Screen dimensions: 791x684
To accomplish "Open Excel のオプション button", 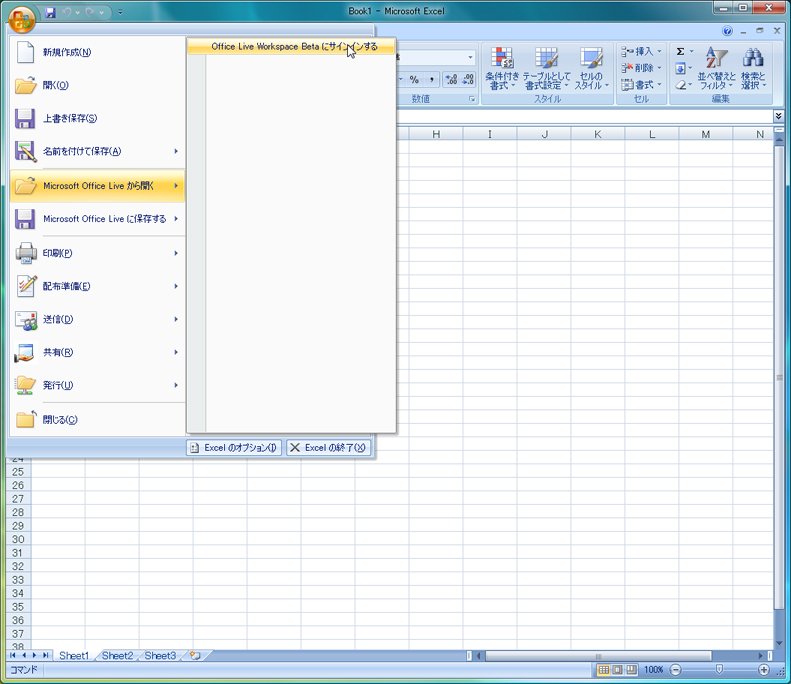I will [234, 448].
